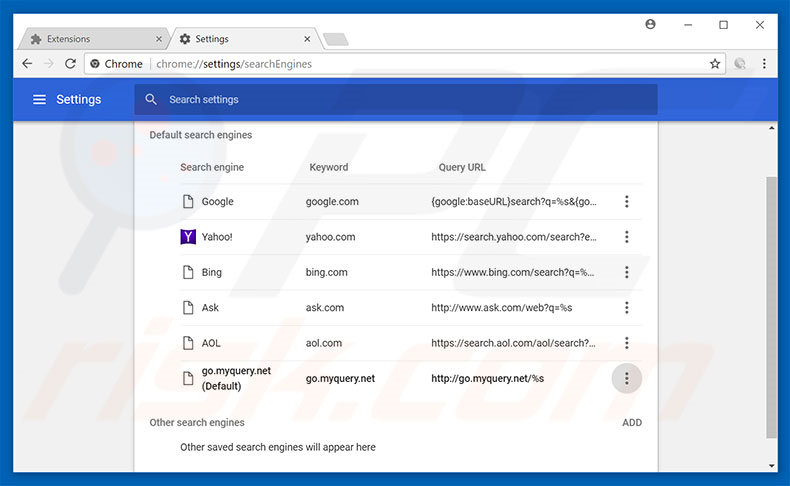Click 'Other saved search engines will appear here'
The image size is (790, 486).
pyautogui.click(x=278, y=447)
